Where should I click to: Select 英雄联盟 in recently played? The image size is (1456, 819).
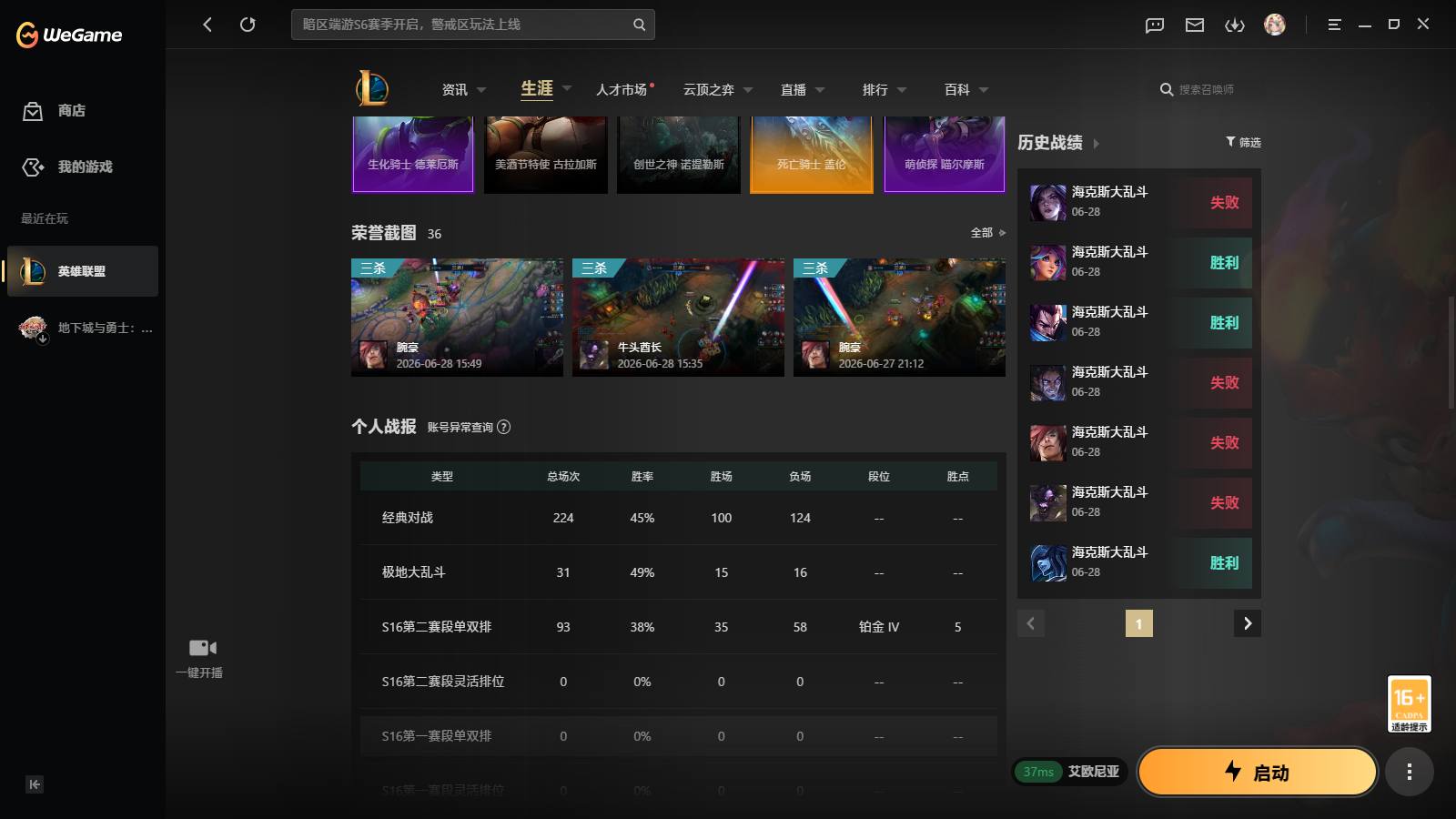tap(83, 271)
